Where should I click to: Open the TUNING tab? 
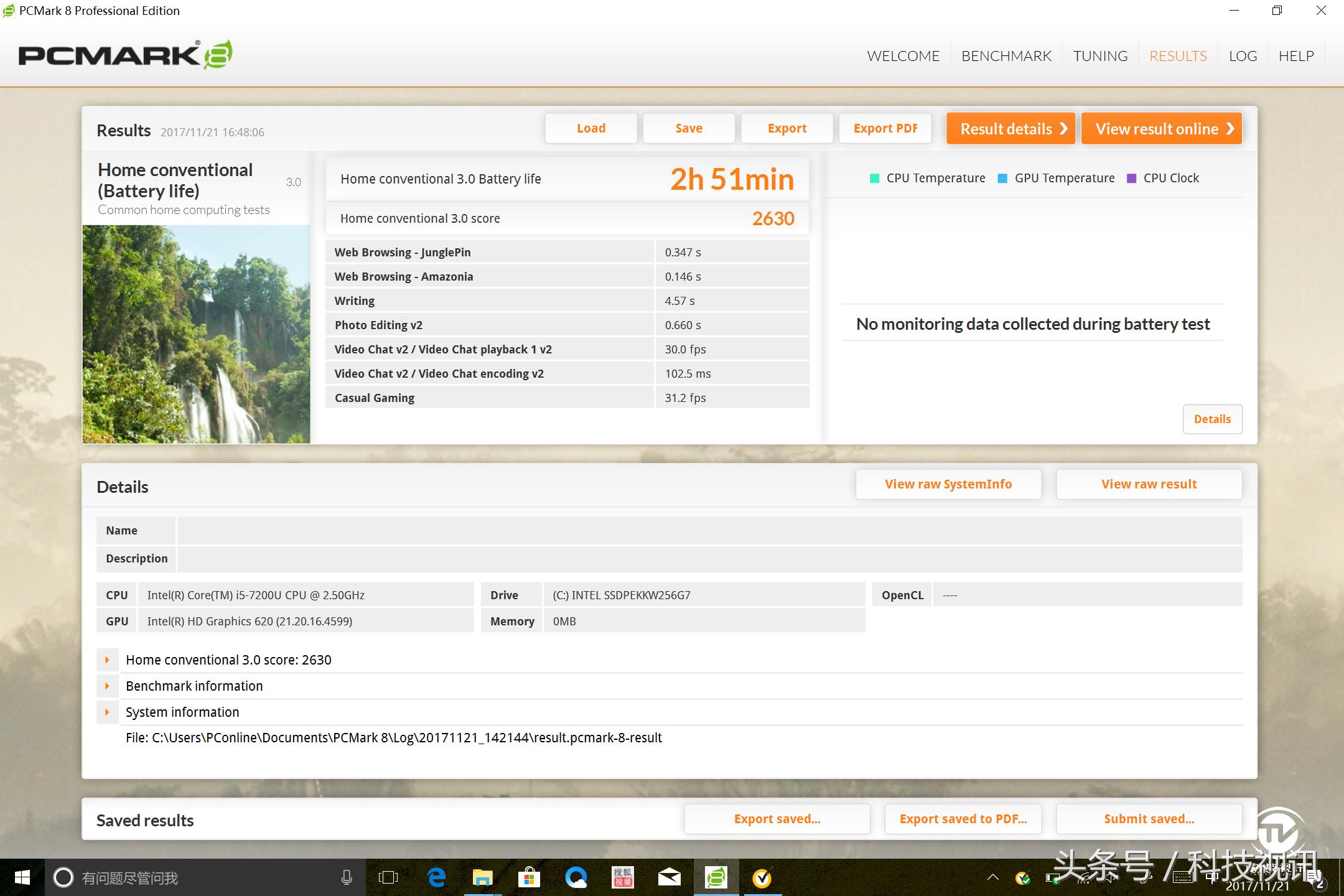1100,56
